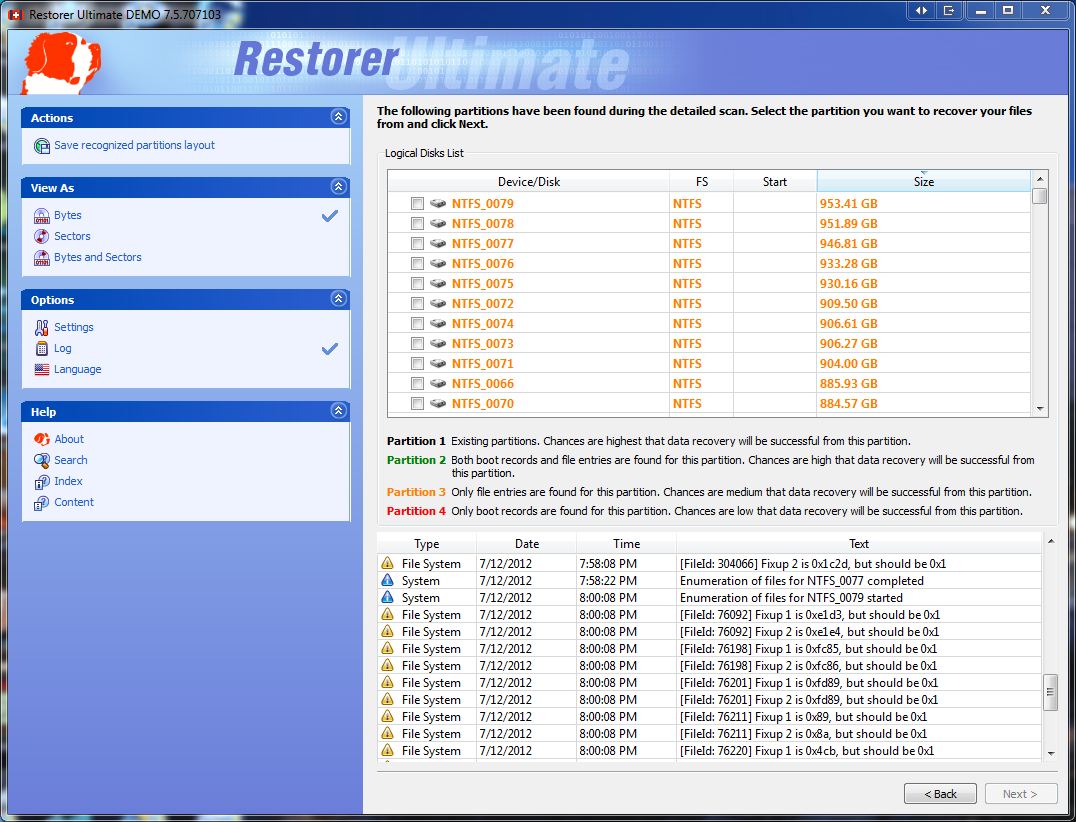Open the About link

[x=69, y=439]
